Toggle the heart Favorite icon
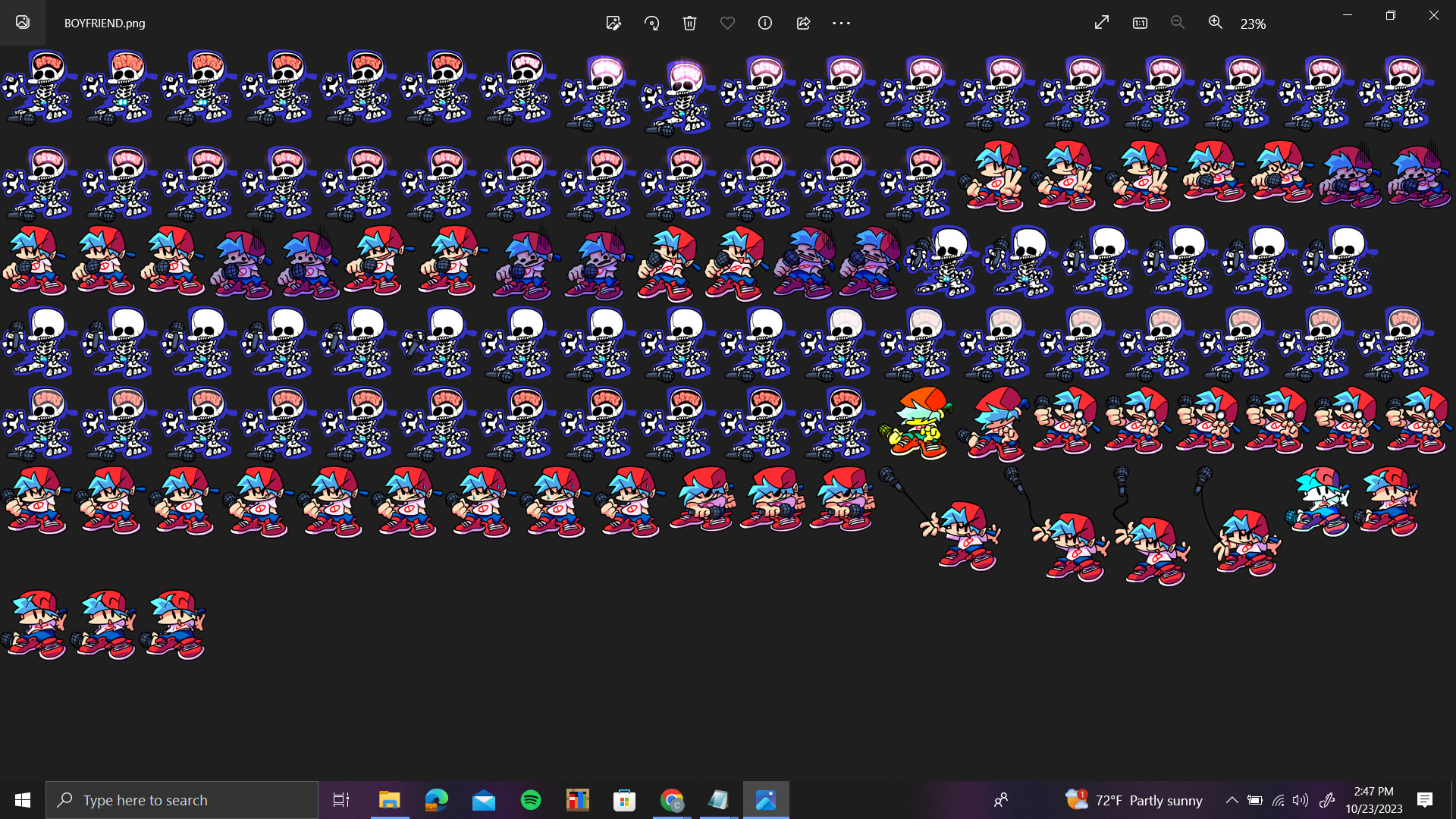 (x=727, y=23)
